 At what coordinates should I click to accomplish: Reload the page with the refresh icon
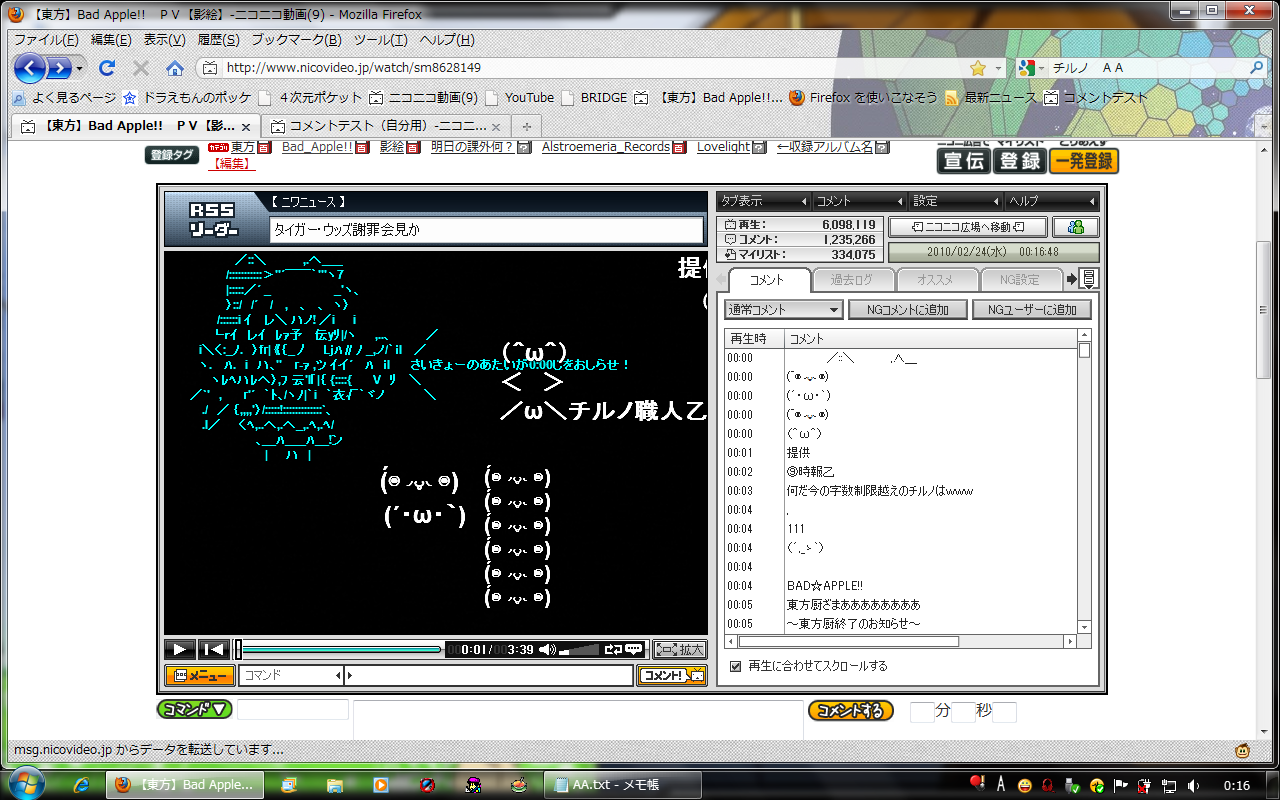(107, 68)
